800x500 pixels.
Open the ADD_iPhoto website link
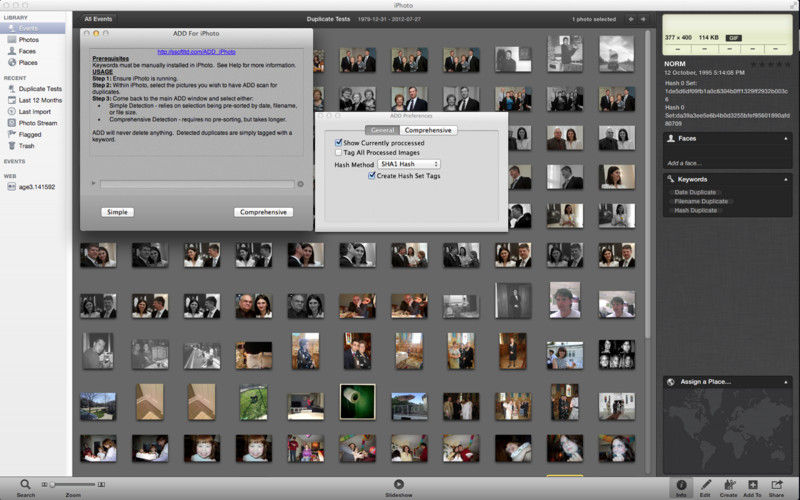pyautogui.click(x=196, y=50)
